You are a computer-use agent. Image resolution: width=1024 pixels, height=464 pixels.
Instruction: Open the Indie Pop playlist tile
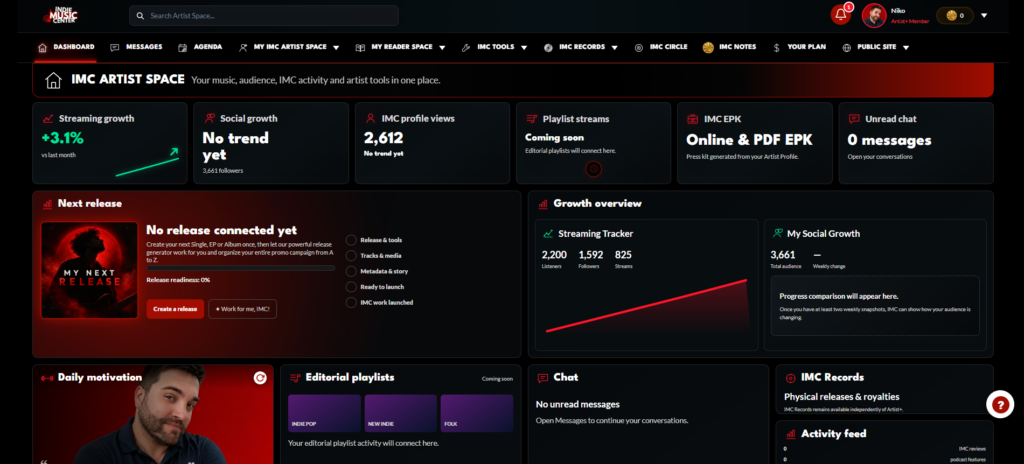[325, 414]
